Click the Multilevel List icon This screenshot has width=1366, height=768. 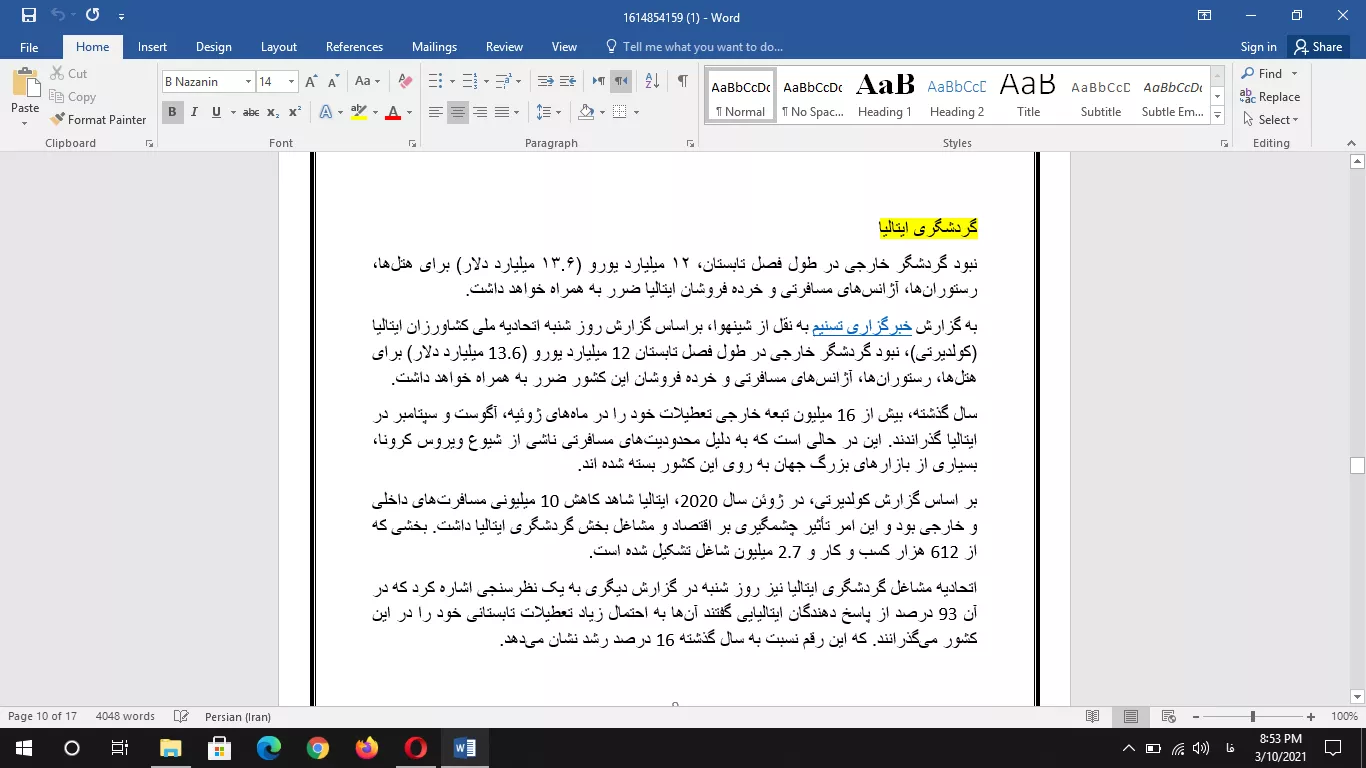[x=503, y=82]
